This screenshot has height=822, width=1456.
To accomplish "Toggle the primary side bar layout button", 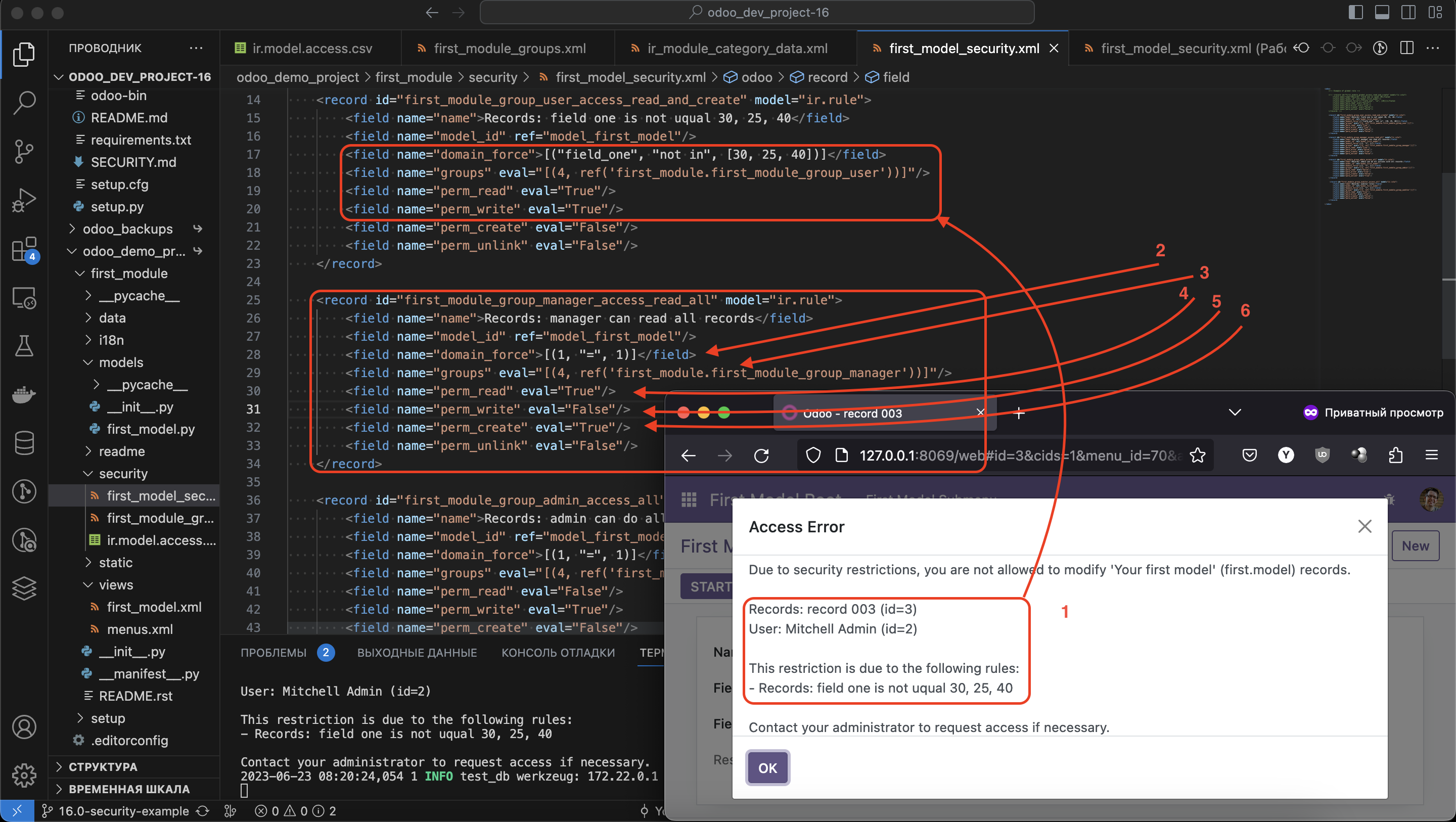I will point(1355,13).
